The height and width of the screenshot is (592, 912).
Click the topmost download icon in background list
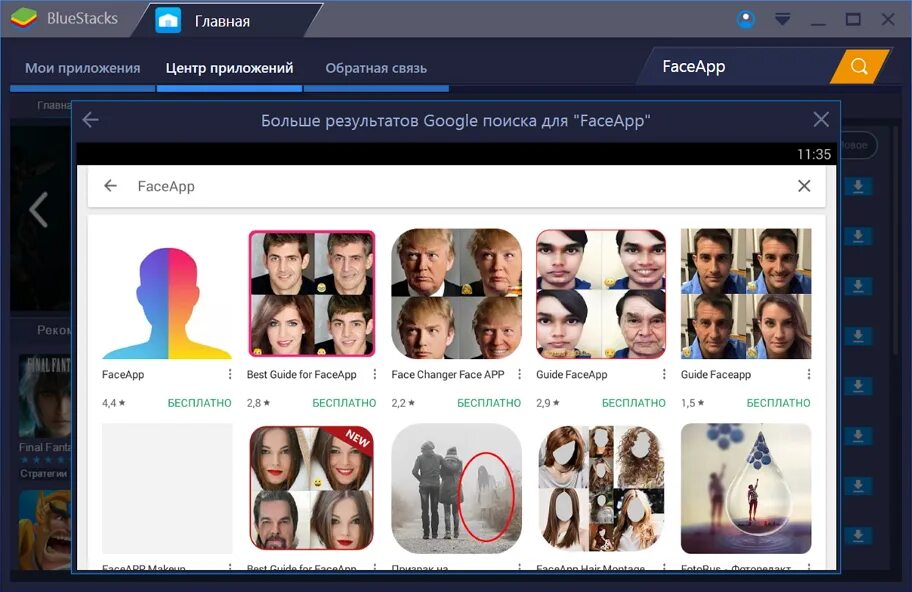[x=858, y=187]
